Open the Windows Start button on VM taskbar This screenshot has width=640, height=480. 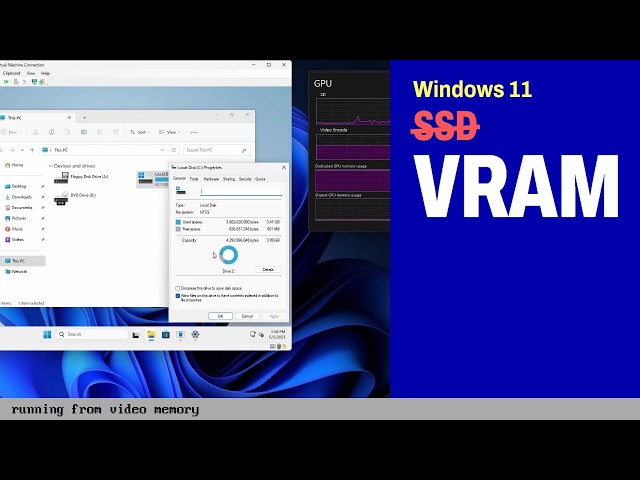(x=47, y=335)
